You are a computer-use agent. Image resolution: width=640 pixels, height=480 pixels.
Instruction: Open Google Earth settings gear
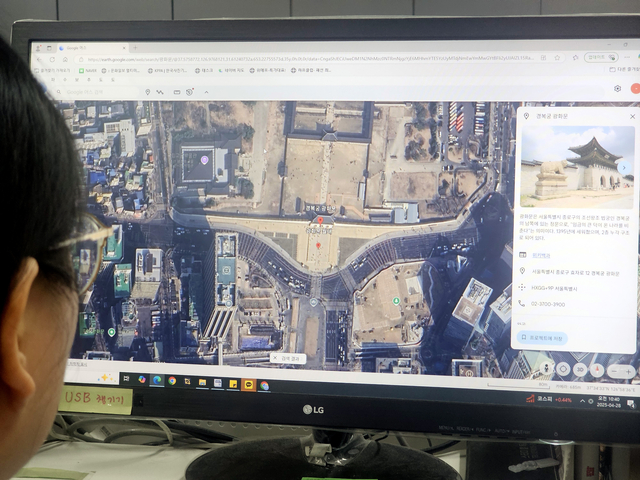(x=618, y=88)
